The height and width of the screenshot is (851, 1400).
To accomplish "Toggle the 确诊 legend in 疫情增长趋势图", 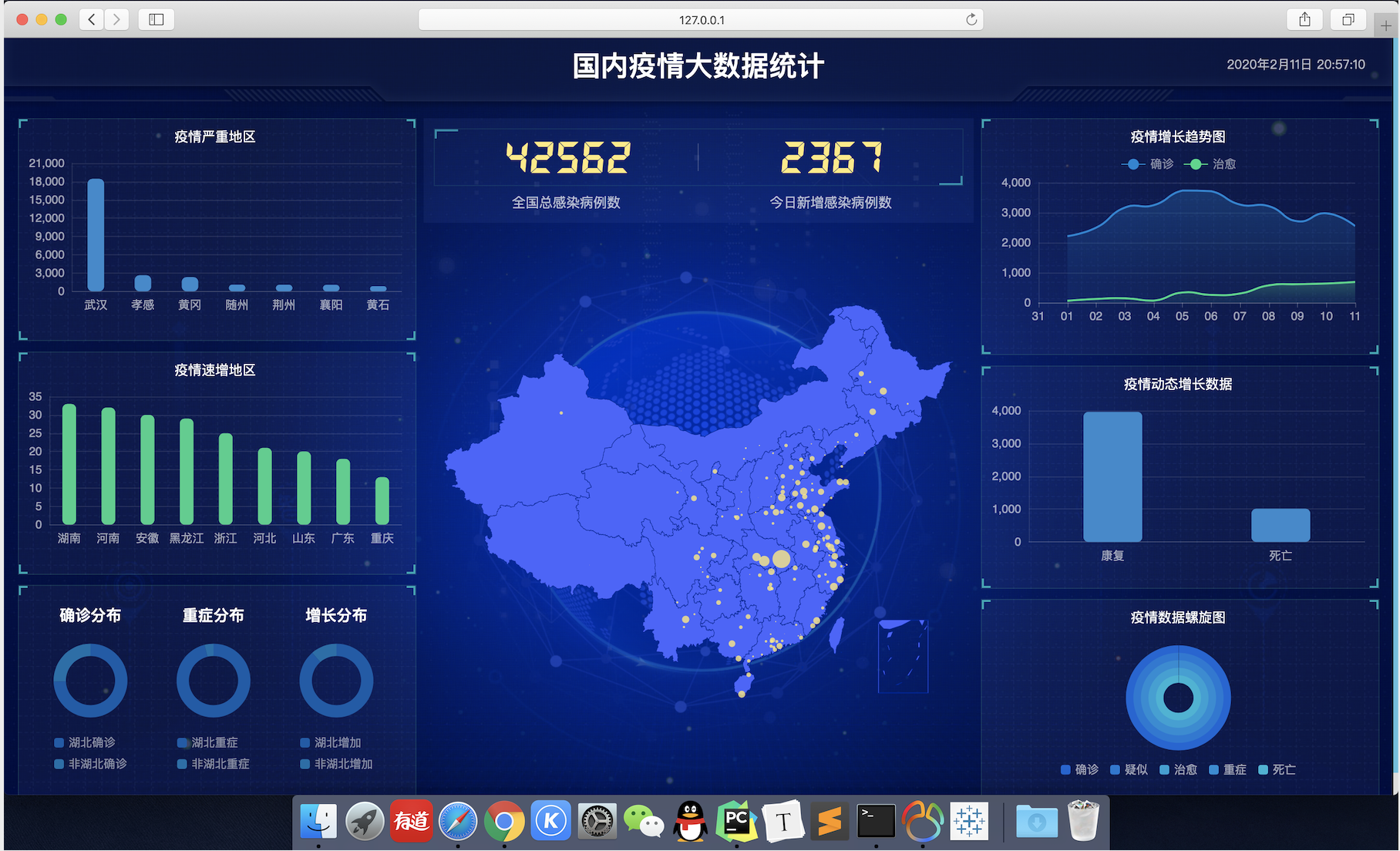I will (1149, 163).
